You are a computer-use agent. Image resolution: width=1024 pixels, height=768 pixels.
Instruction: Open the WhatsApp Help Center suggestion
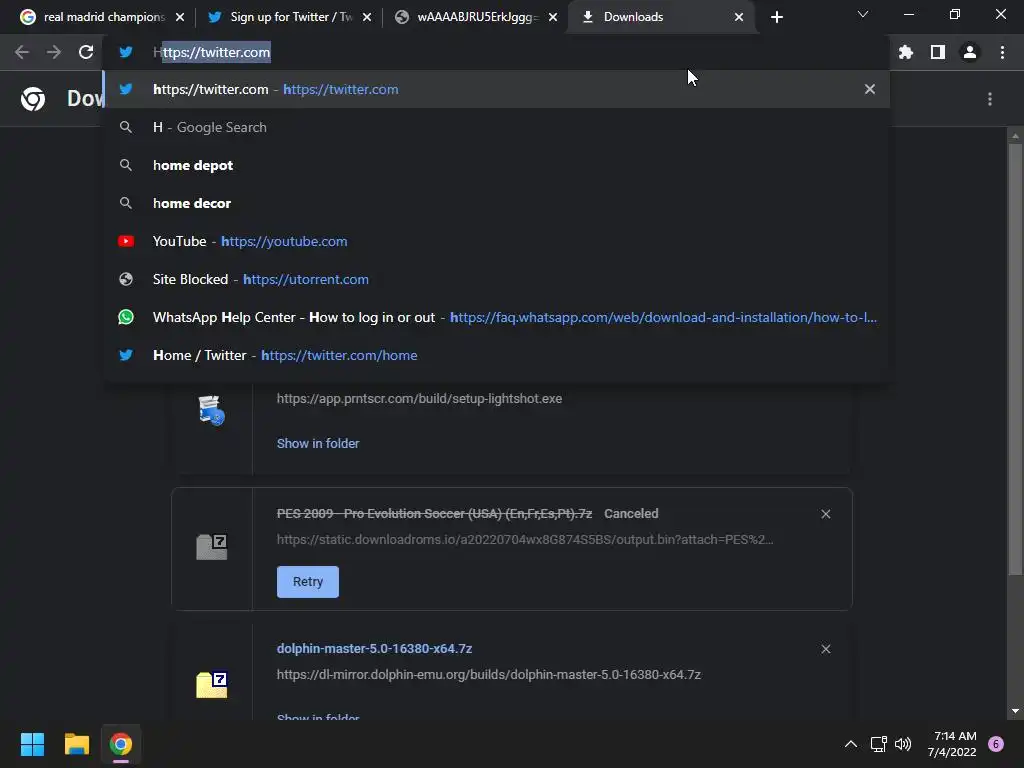pyautogui.click(x=496, y=317)
